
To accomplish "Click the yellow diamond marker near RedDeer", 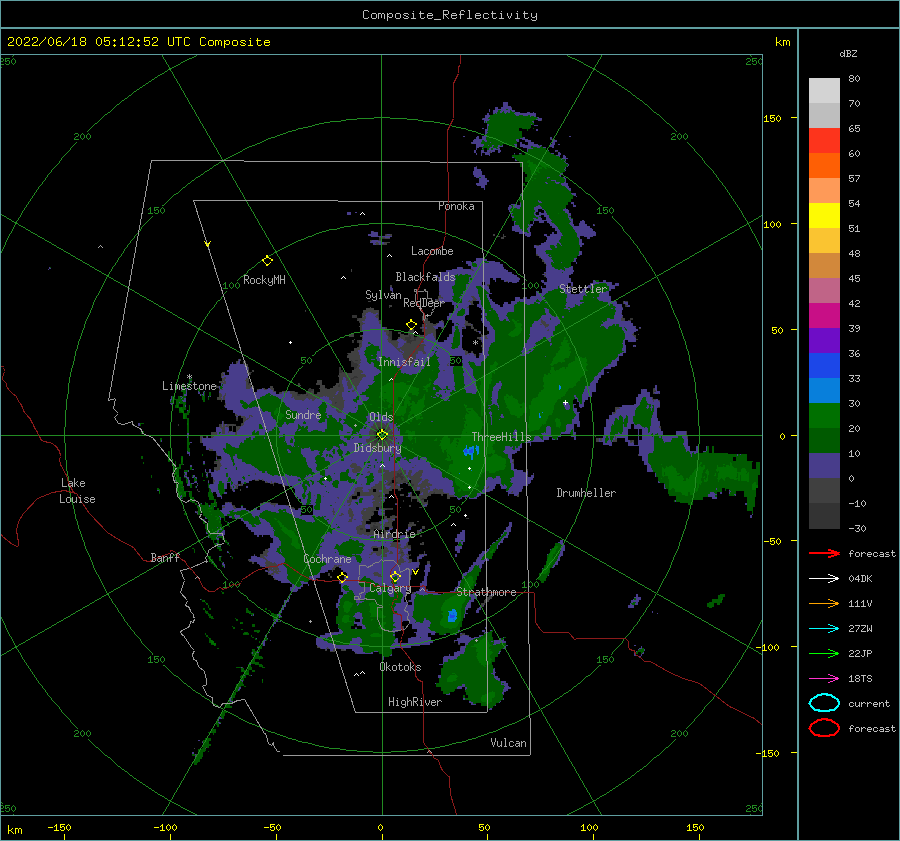I will [x=411, y=324].
